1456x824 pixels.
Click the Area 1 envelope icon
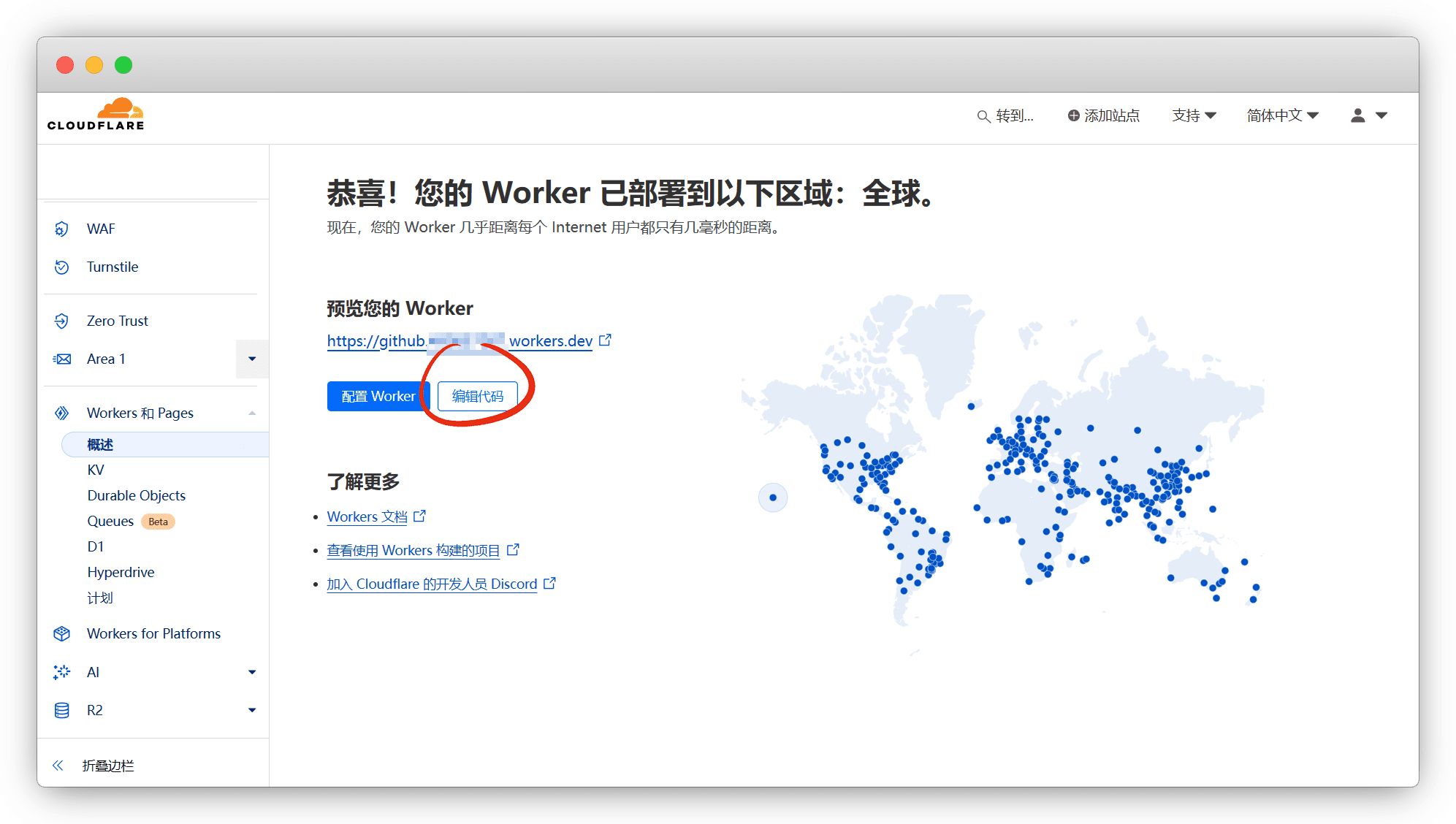pyautogui.click(x=62, y=359)
